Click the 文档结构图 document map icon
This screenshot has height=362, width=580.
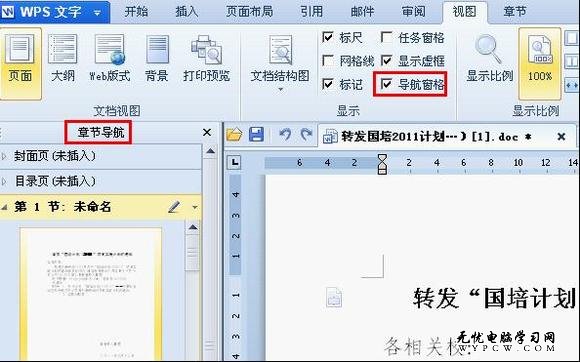click(x=280, y=50)
